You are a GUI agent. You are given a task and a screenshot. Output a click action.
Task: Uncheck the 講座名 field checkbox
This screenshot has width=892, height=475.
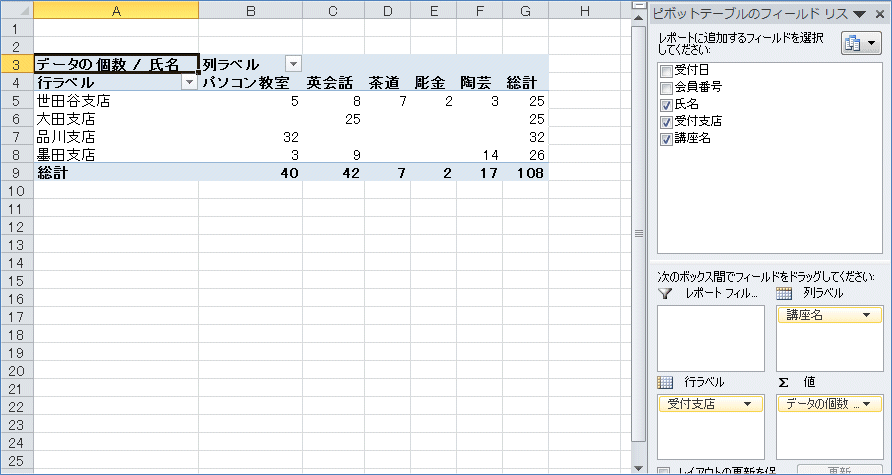point(666,139)
